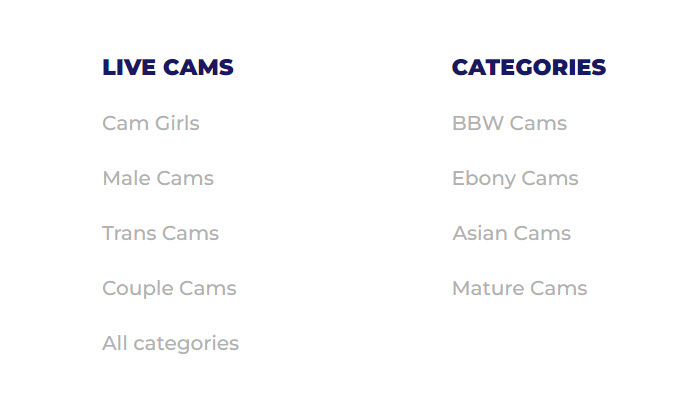This screenshot has width=696, height=410.
Task: Select the footer link labeled Trans Cams
Action: coord(161,233)
